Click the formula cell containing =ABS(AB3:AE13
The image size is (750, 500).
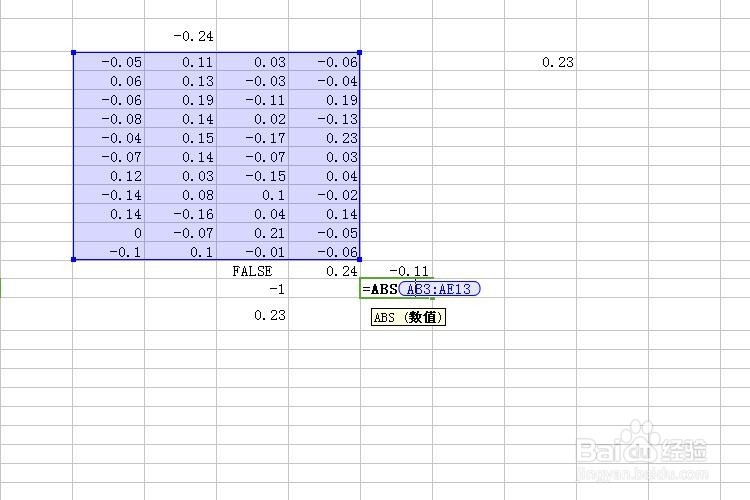point(397,289)
